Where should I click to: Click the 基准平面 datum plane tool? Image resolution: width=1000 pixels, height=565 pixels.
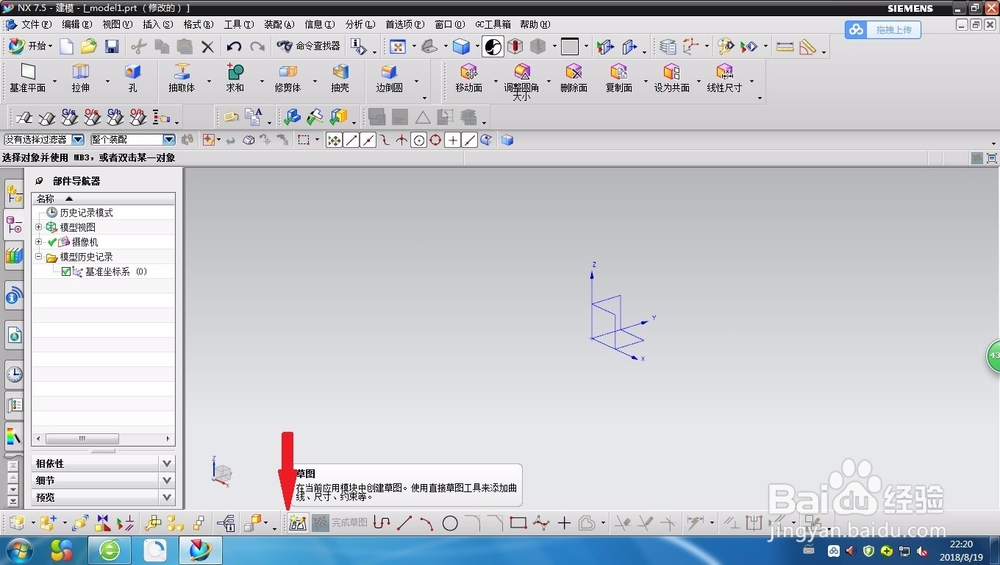click(x=27, y=78)
